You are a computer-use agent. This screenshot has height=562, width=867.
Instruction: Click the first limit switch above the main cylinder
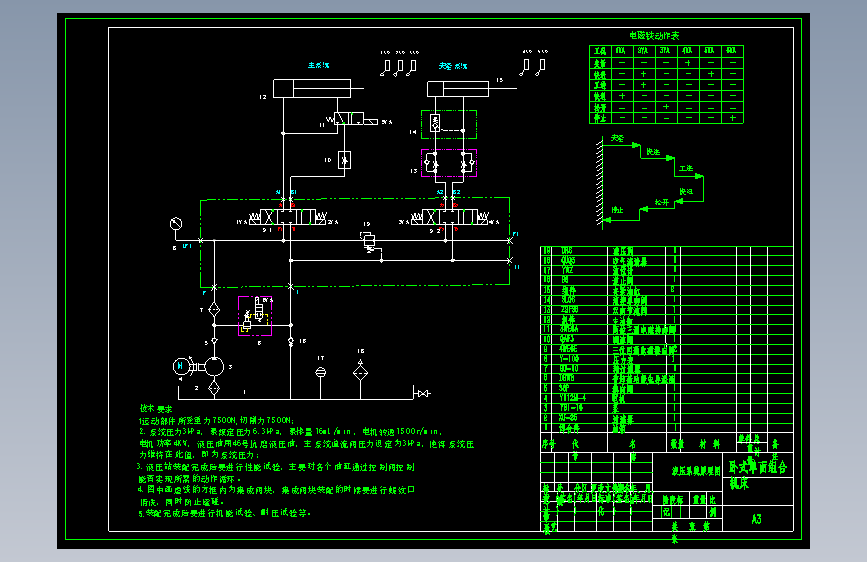pos(385,67)
